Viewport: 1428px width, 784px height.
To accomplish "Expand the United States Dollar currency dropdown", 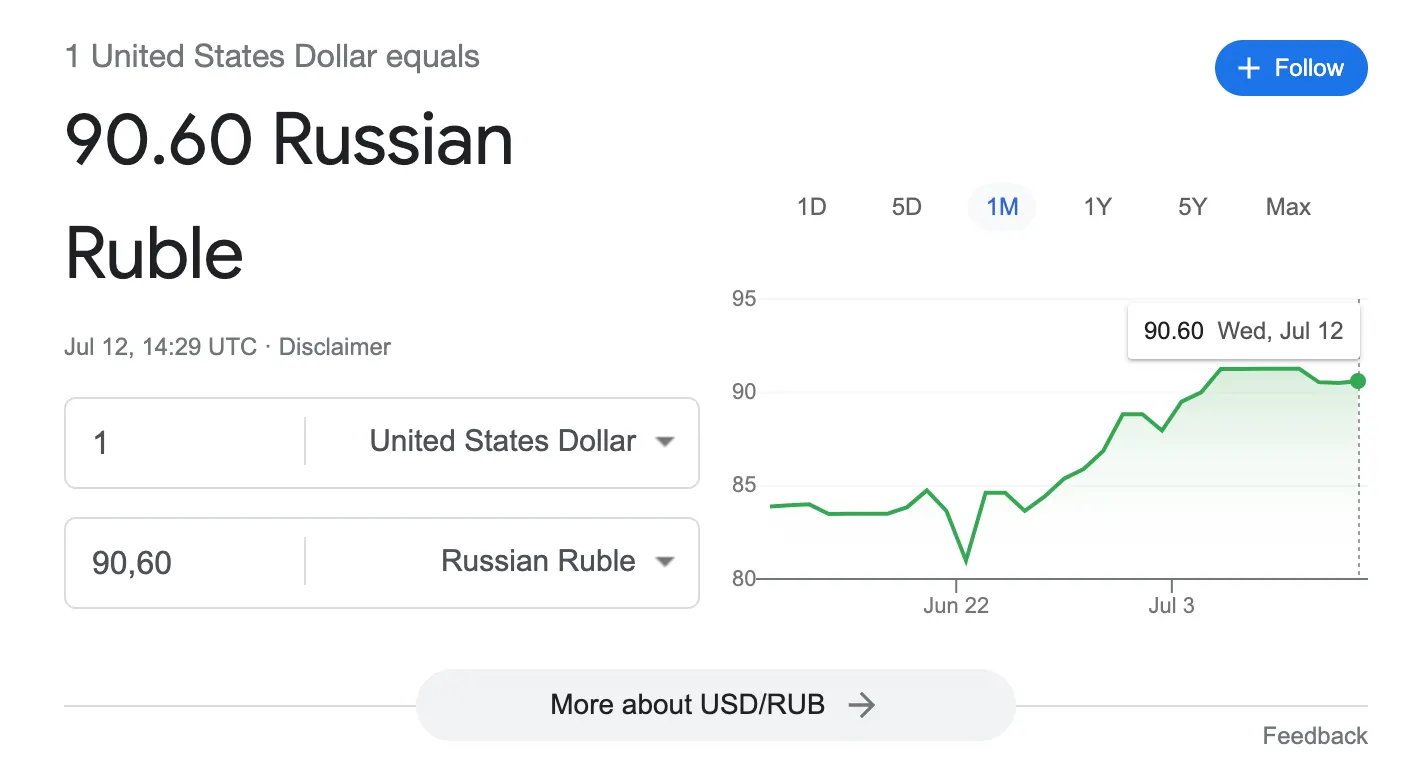I will pos(665,442).
